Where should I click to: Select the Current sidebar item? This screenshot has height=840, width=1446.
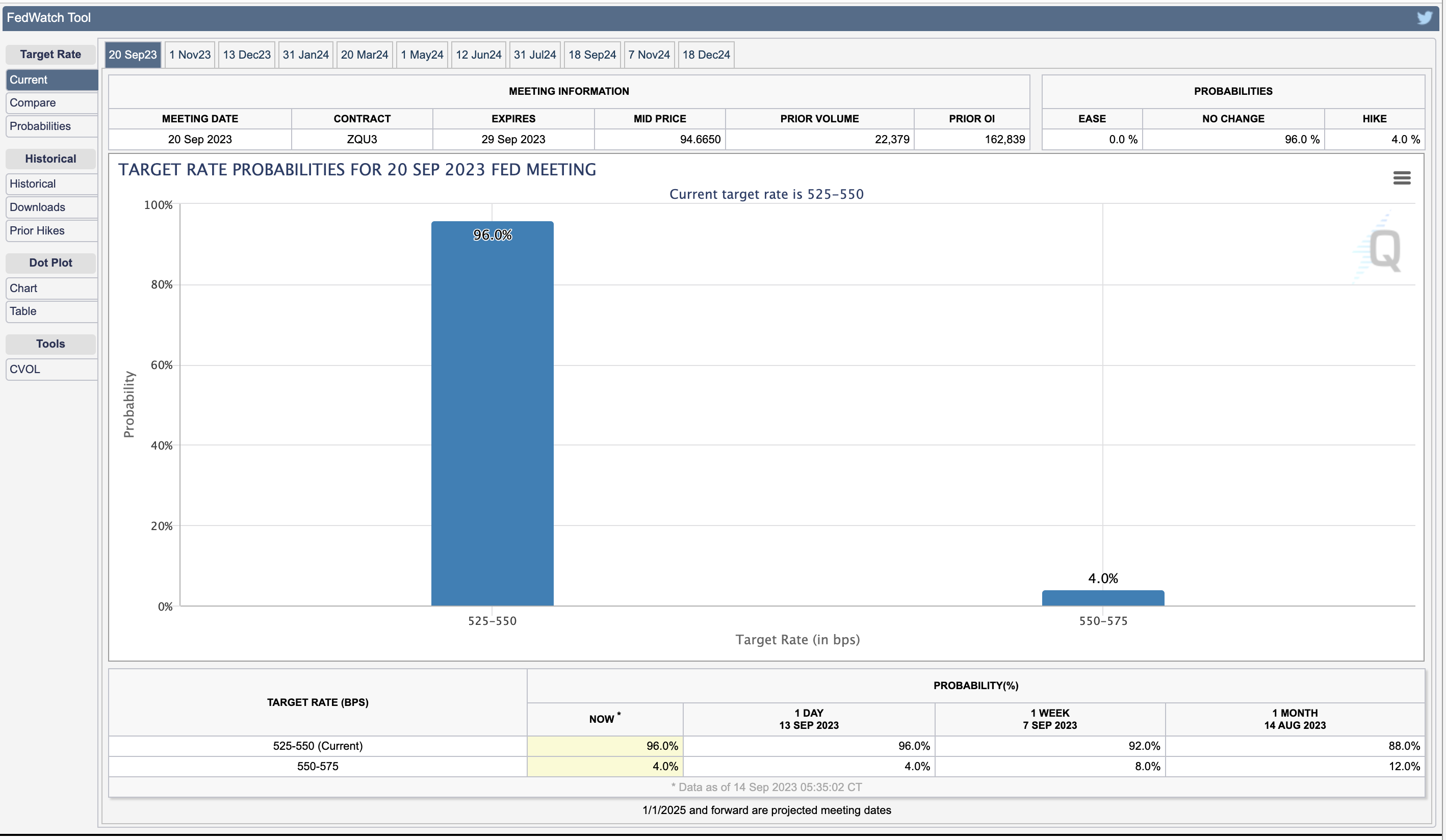click(29, 80)
